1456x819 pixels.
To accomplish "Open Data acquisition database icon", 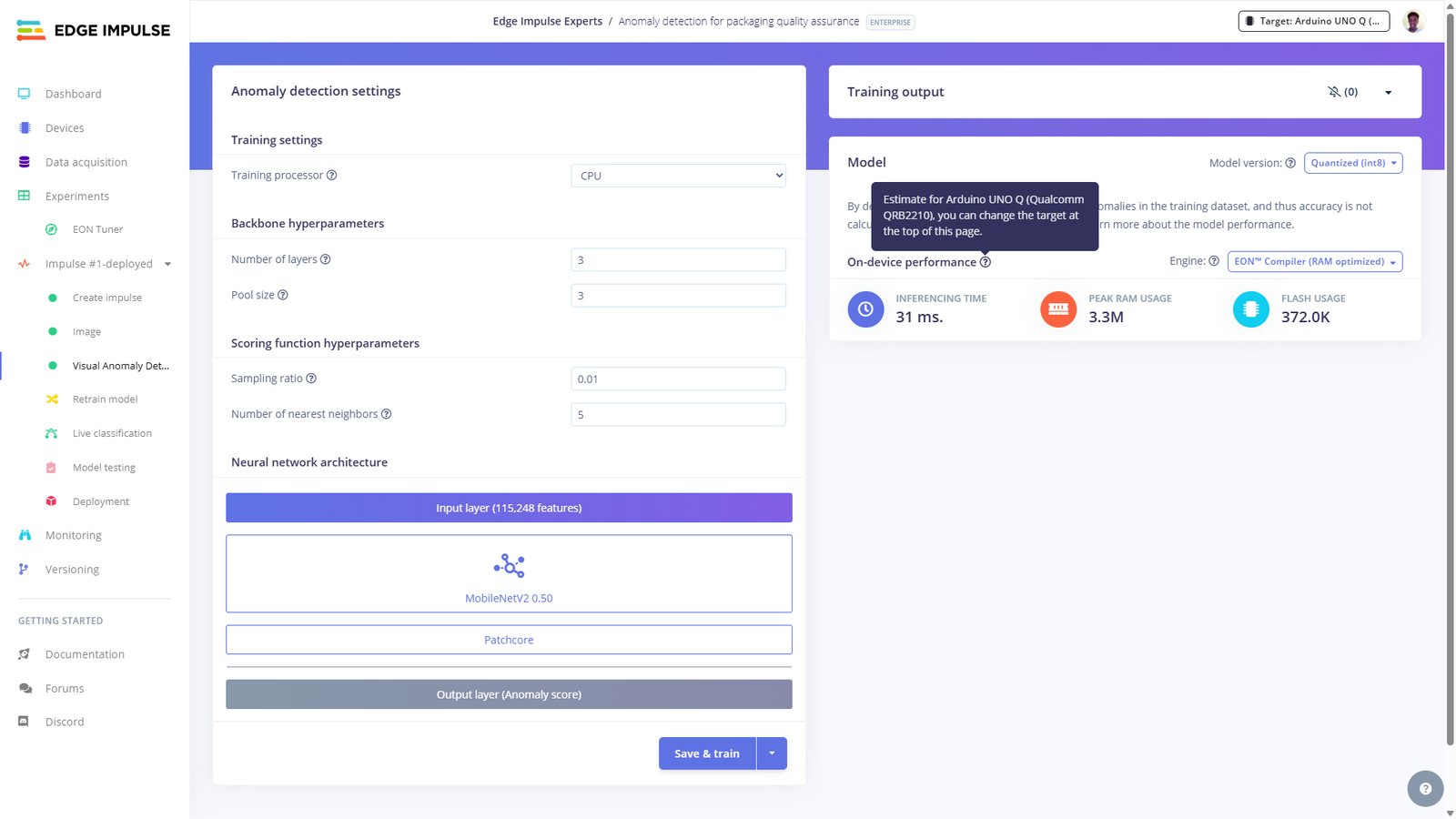I will [25, 162].
